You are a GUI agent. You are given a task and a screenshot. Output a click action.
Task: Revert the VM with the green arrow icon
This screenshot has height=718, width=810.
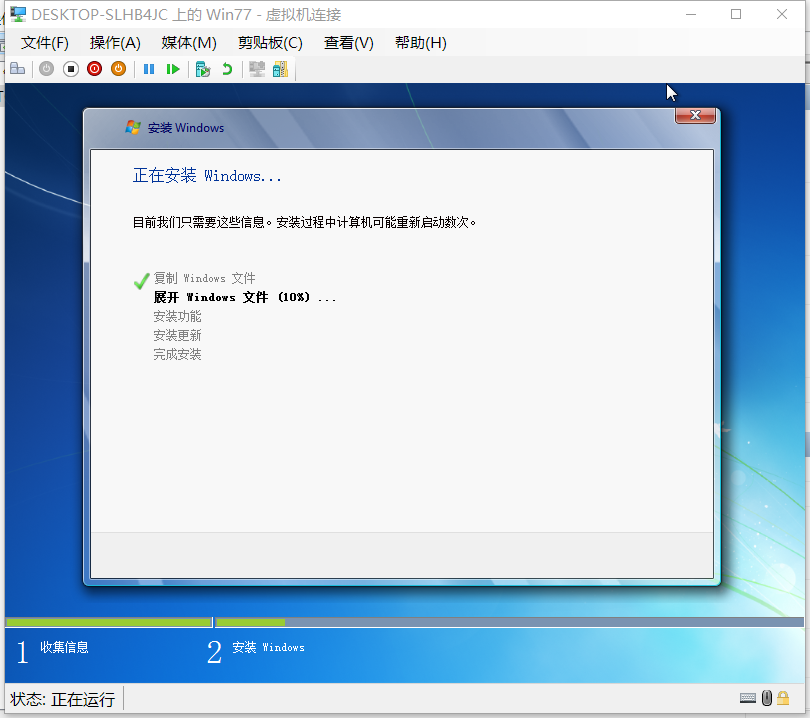[x=227, y=69]
